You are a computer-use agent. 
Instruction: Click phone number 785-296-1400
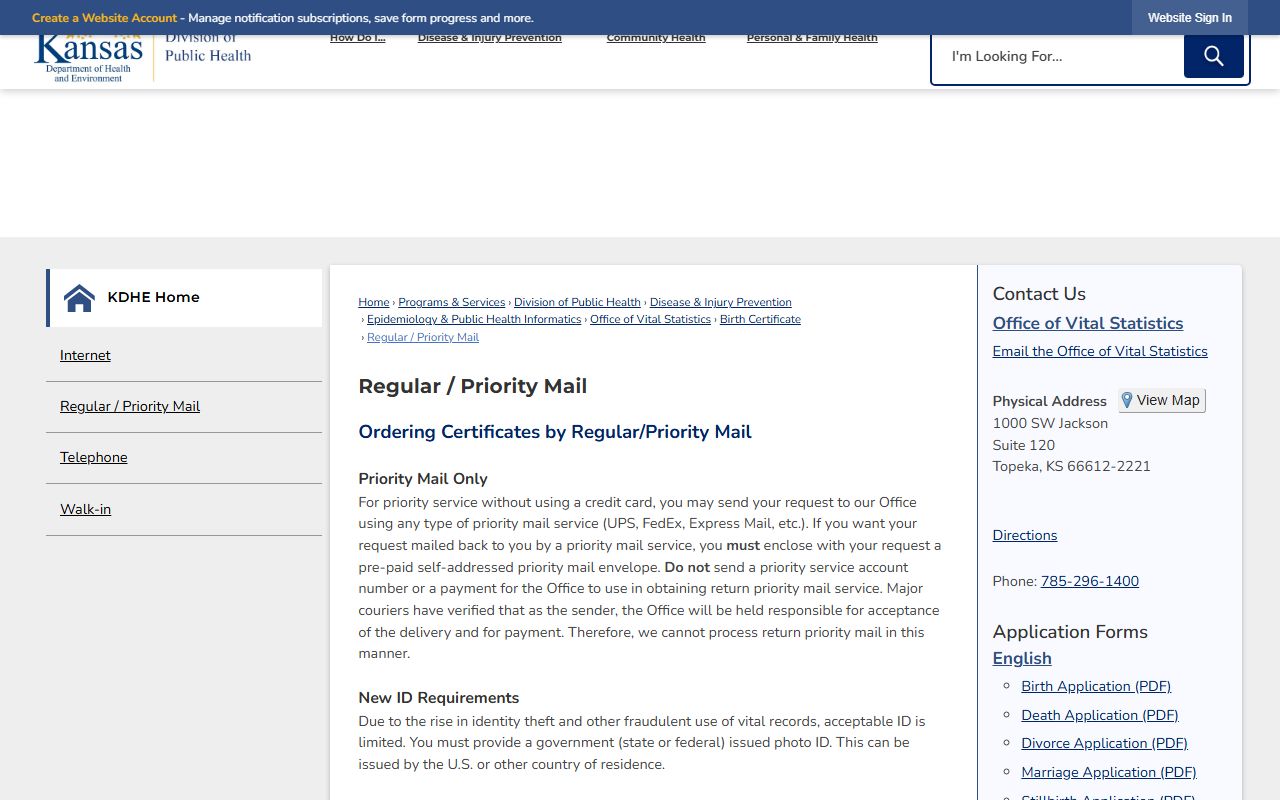coord(1090,581)
